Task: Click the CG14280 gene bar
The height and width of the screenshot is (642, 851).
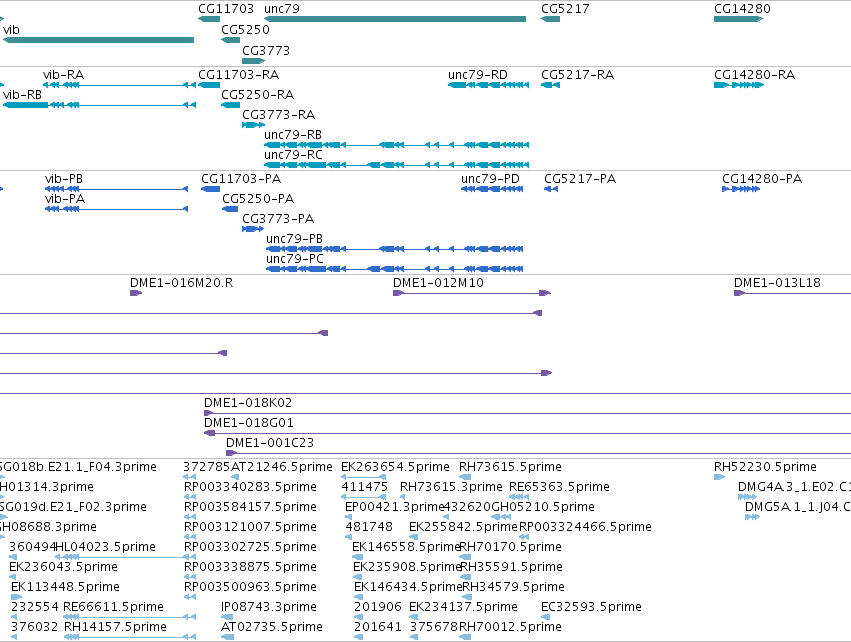Action: [739, 19]
